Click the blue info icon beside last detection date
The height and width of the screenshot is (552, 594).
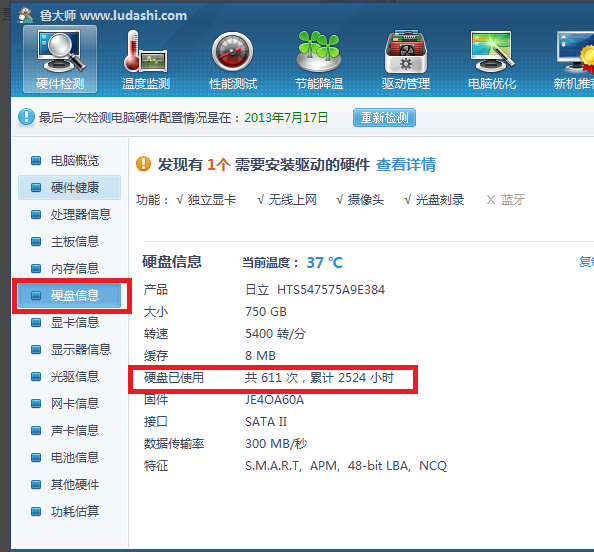point(26,117)
